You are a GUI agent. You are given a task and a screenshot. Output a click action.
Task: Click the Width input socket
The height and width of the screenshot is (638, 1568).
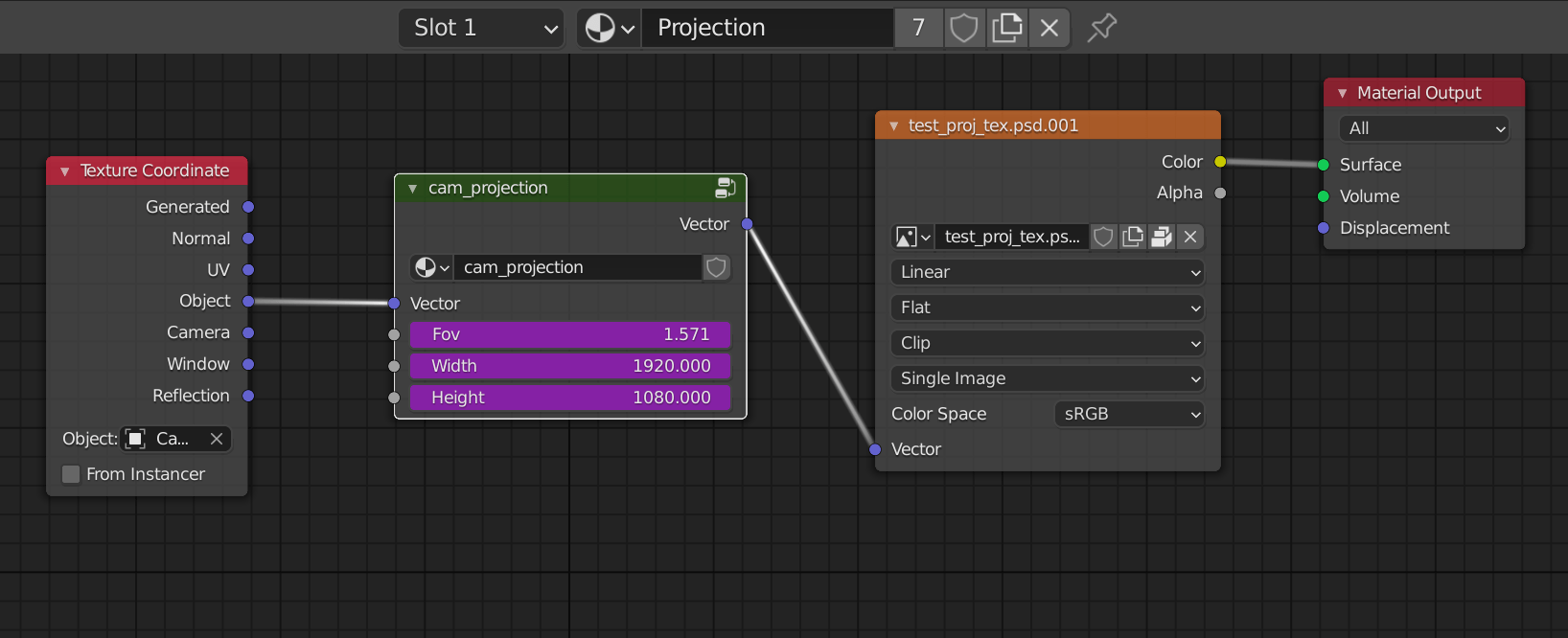point(394,366)
